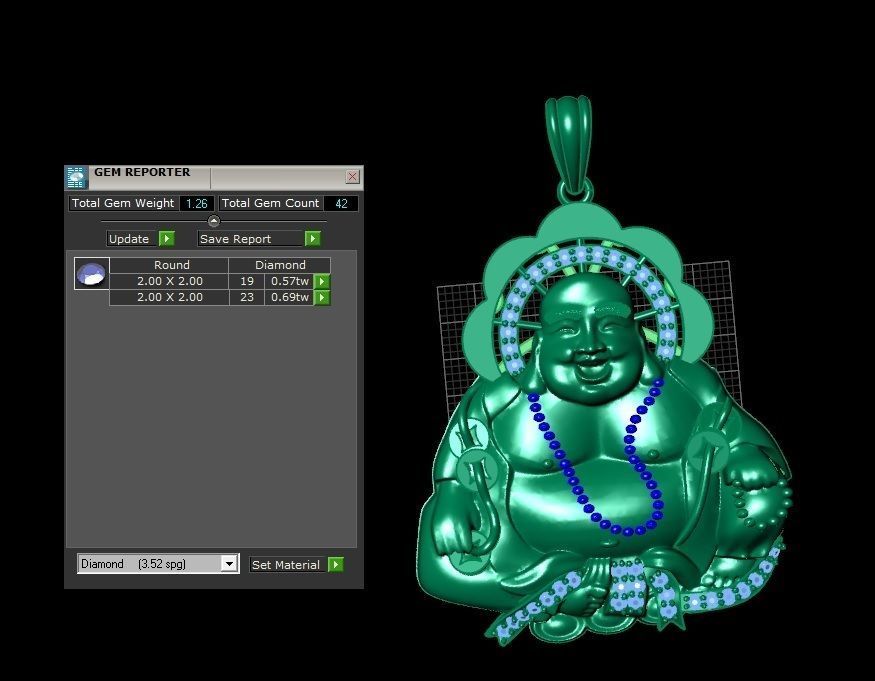Image resolution: width=875 pixels, height=681 pixels.
Task: Click green arrow on the 0.69tw row
Action: point(322,298)
